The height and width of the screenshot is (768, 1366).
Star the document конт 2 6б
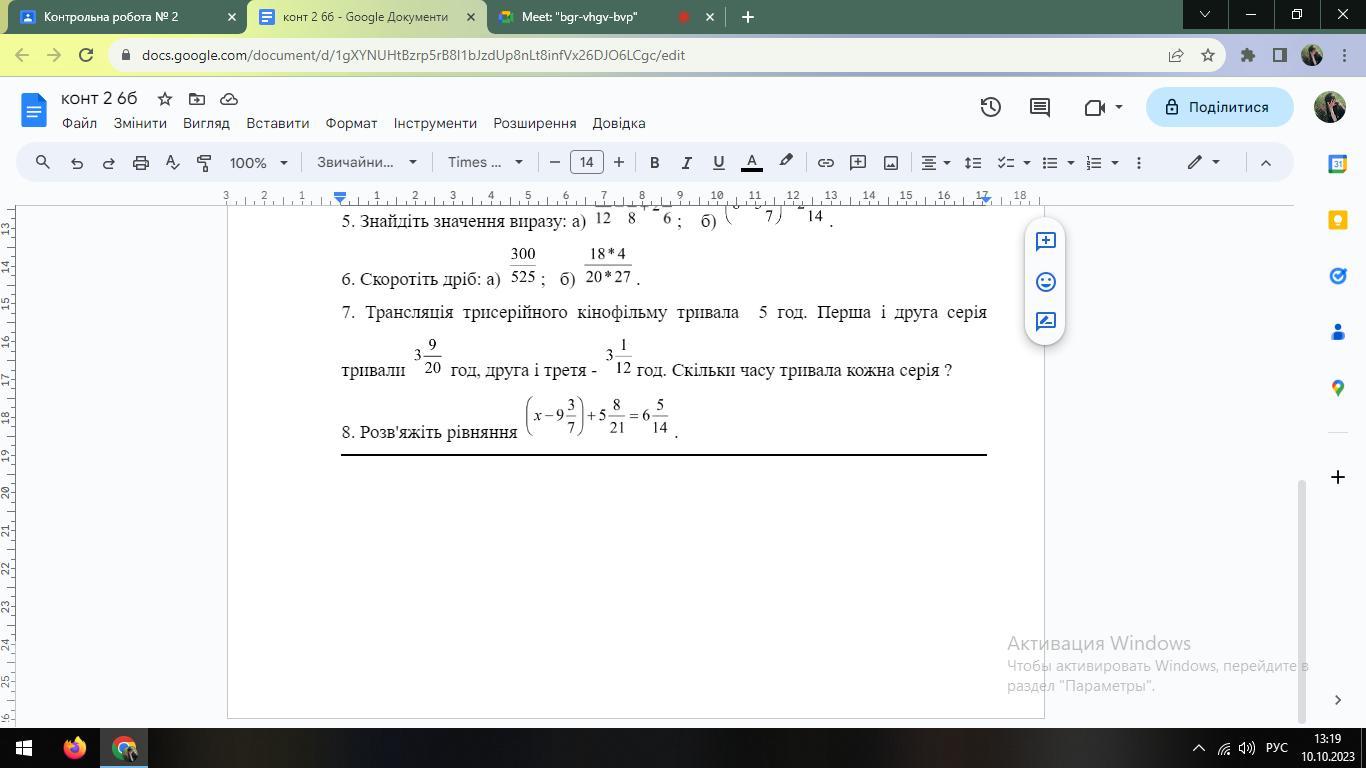pos(165,99)
